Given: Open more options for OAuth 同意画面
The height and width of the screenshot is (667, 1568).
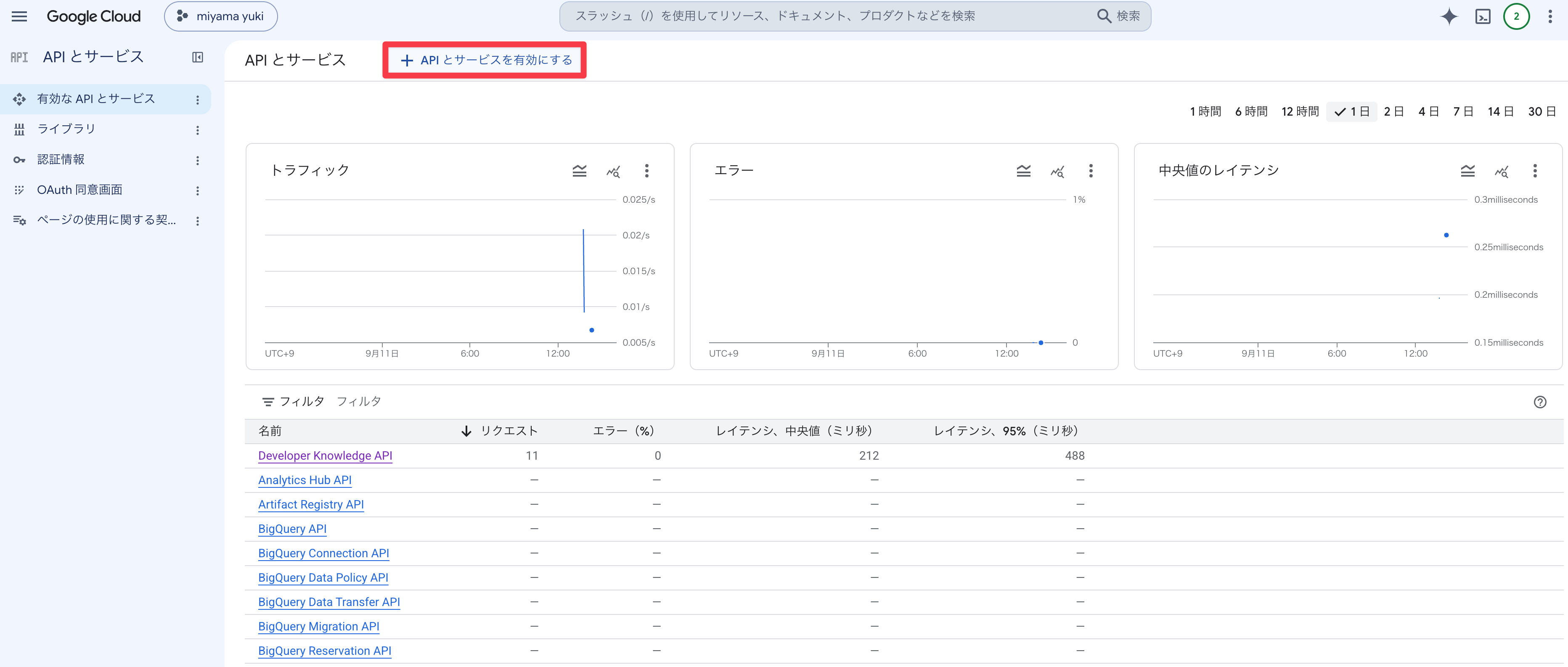Looking at the screenshot, I should point(197,191).
